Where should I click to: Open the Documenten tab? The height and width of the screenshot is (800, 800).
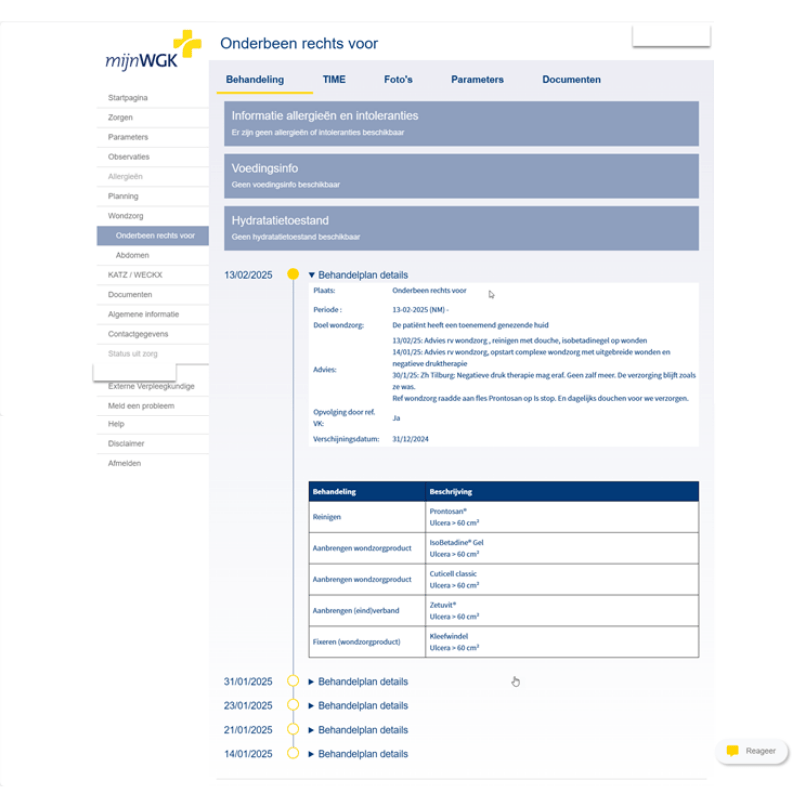click(571, 80)
